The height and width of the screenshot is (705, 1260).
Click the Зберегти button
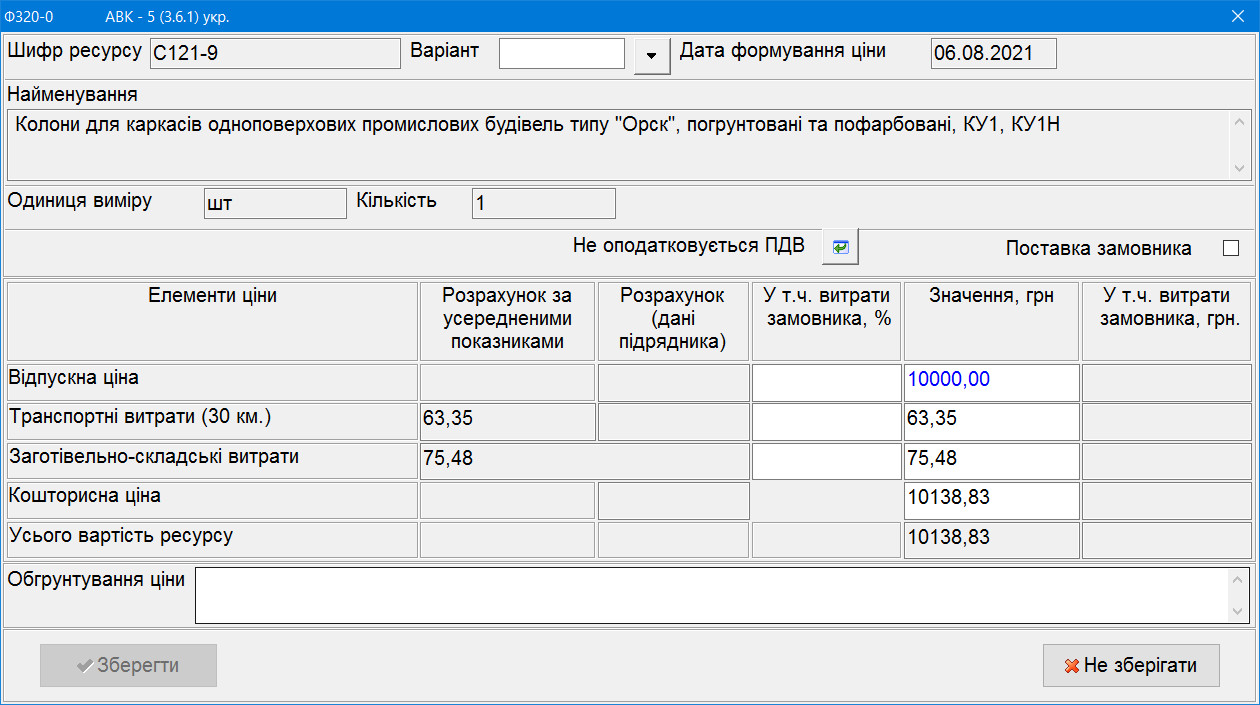[128, 665]
